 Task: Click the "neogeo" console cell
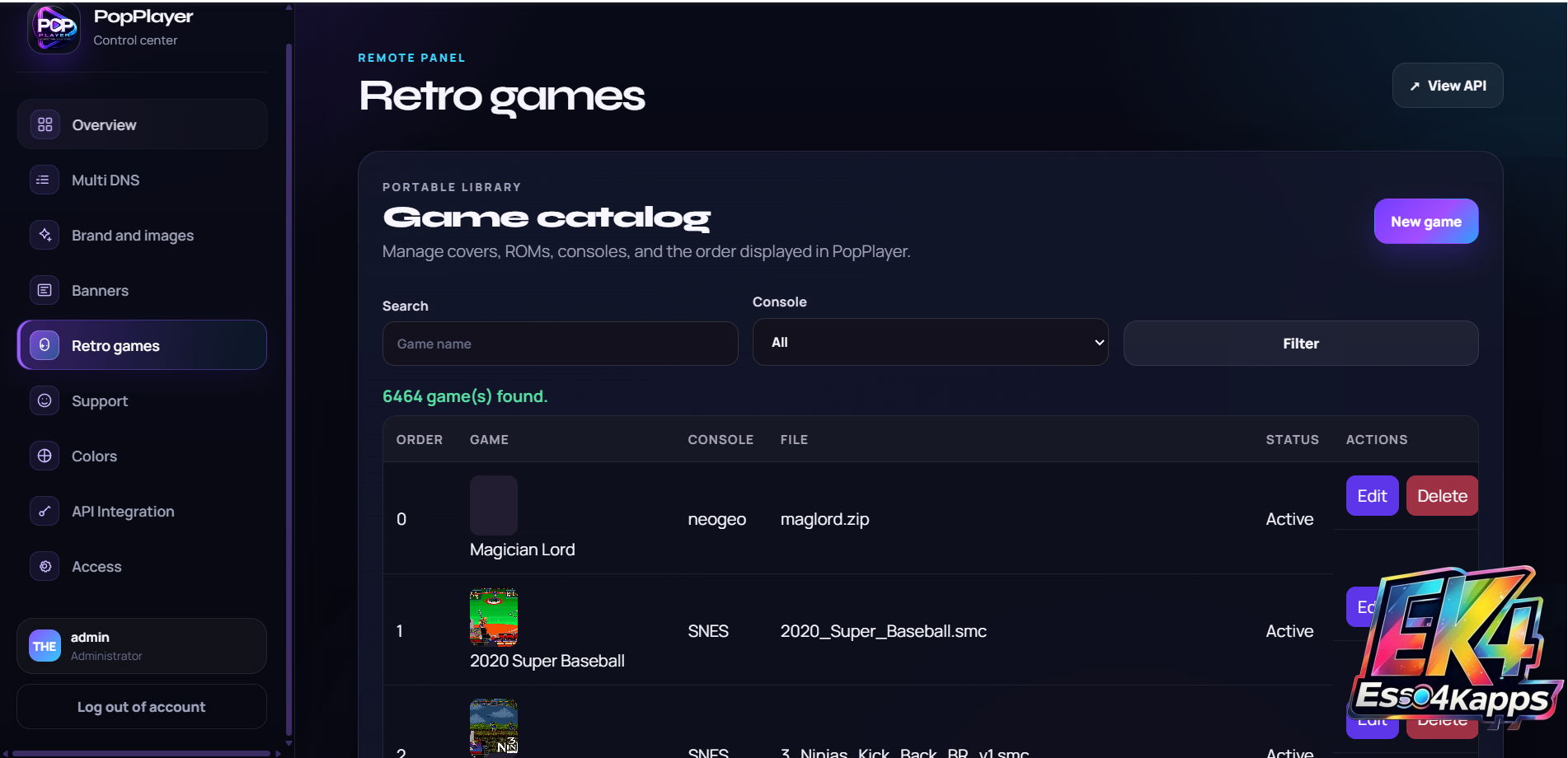click(717, 519)
